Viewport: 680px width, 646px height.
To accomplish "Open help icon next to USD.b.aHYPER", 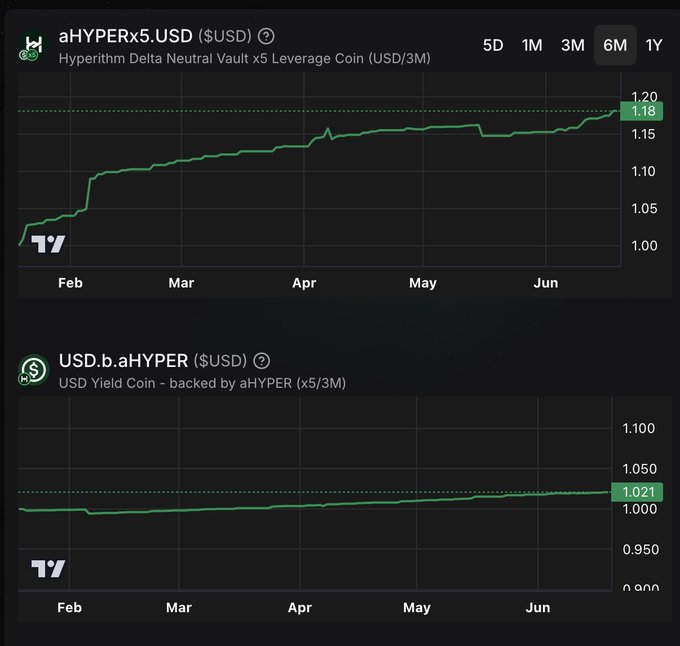I will pyautogui.click(x=261, y=361).
